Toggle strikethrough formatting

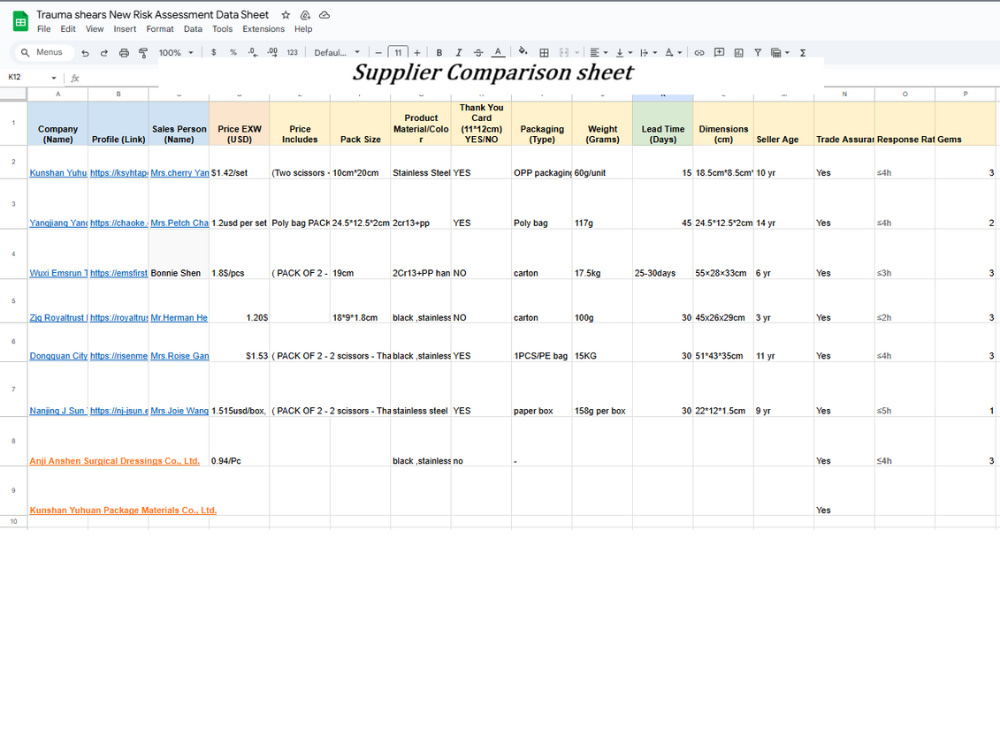(478, 53)
